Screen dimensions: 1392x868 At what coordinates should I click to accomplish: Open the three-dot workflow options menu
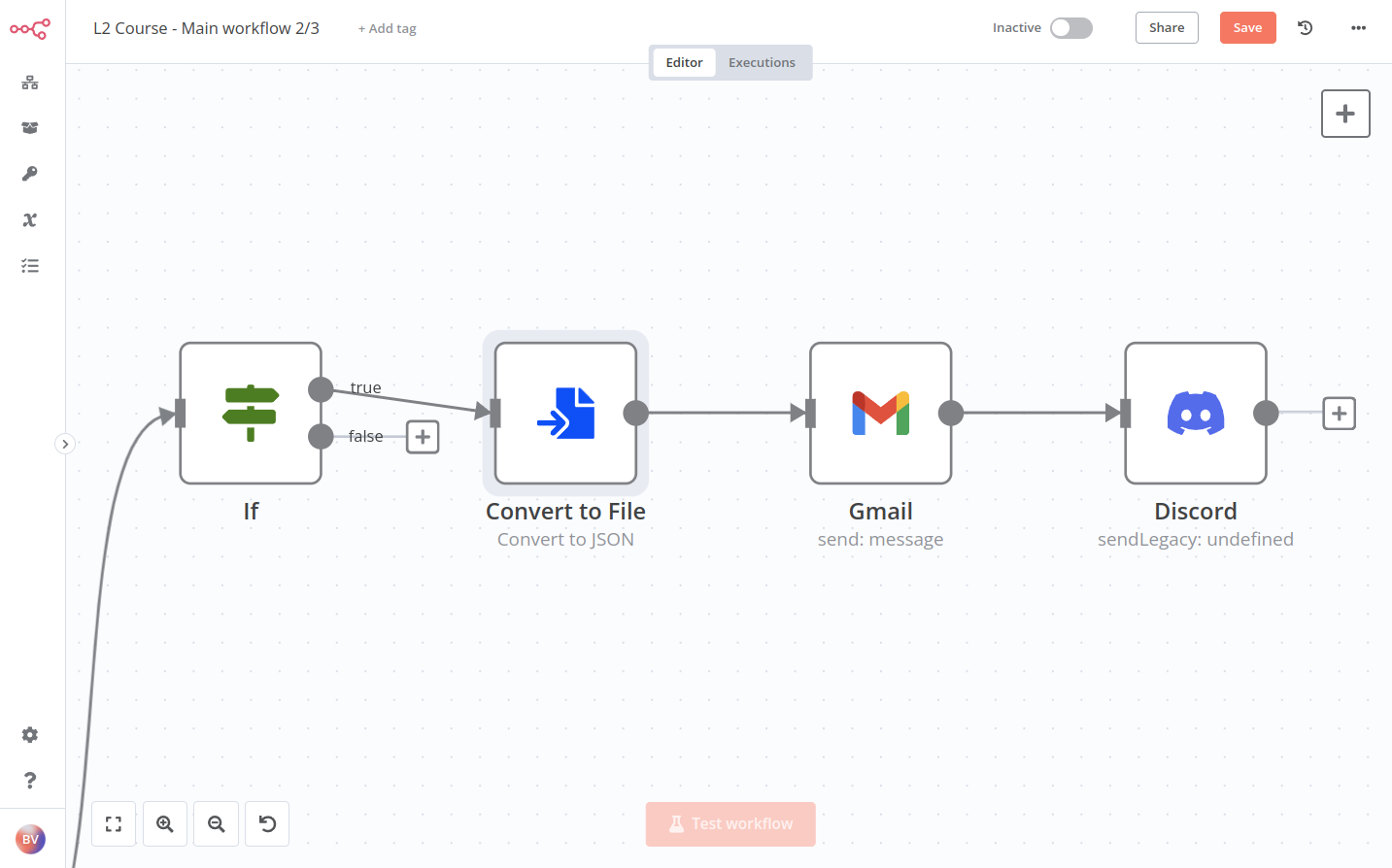(1357, 27)
